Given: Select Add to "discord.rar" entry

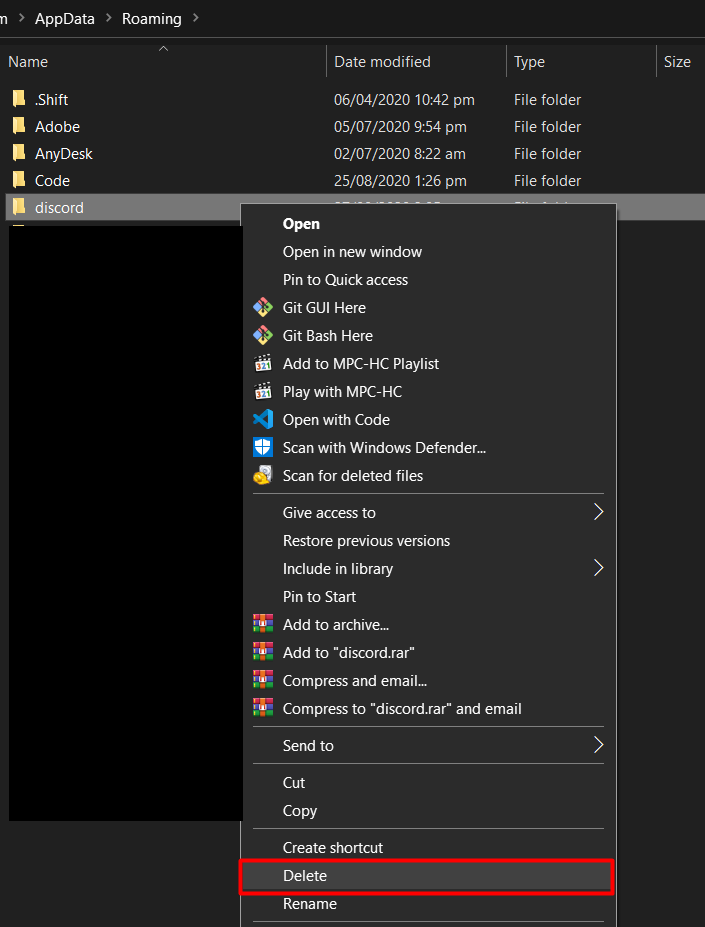Looking at the screenshot, I should point(428,652).
